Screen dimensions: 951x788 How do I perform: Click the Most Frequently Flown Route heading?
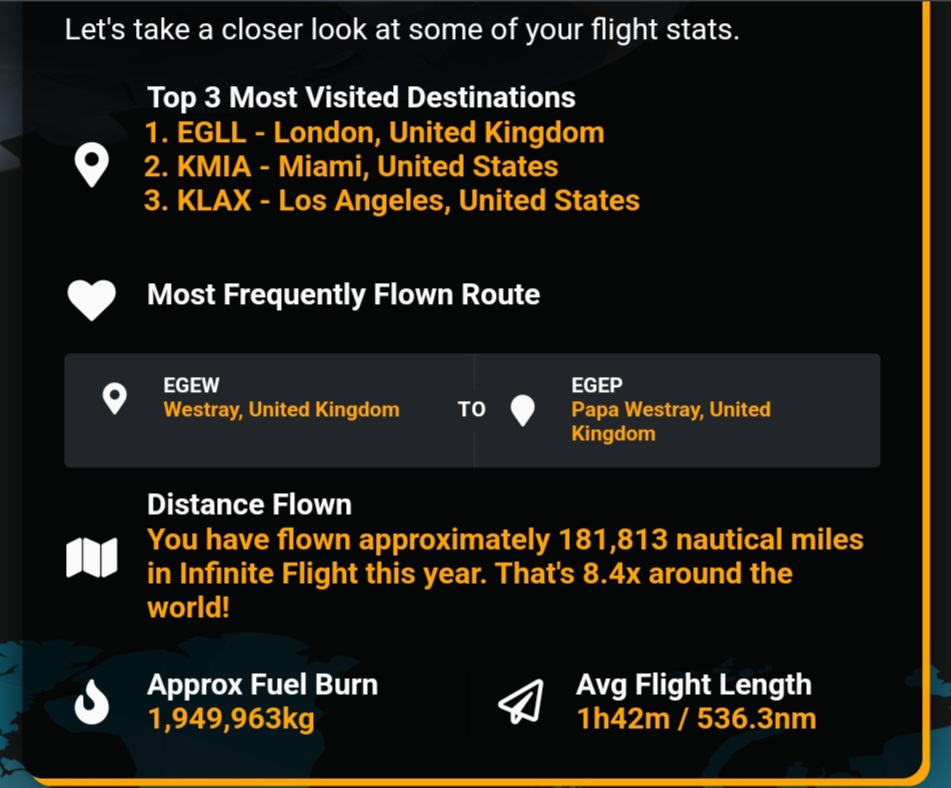click(343, 295)
